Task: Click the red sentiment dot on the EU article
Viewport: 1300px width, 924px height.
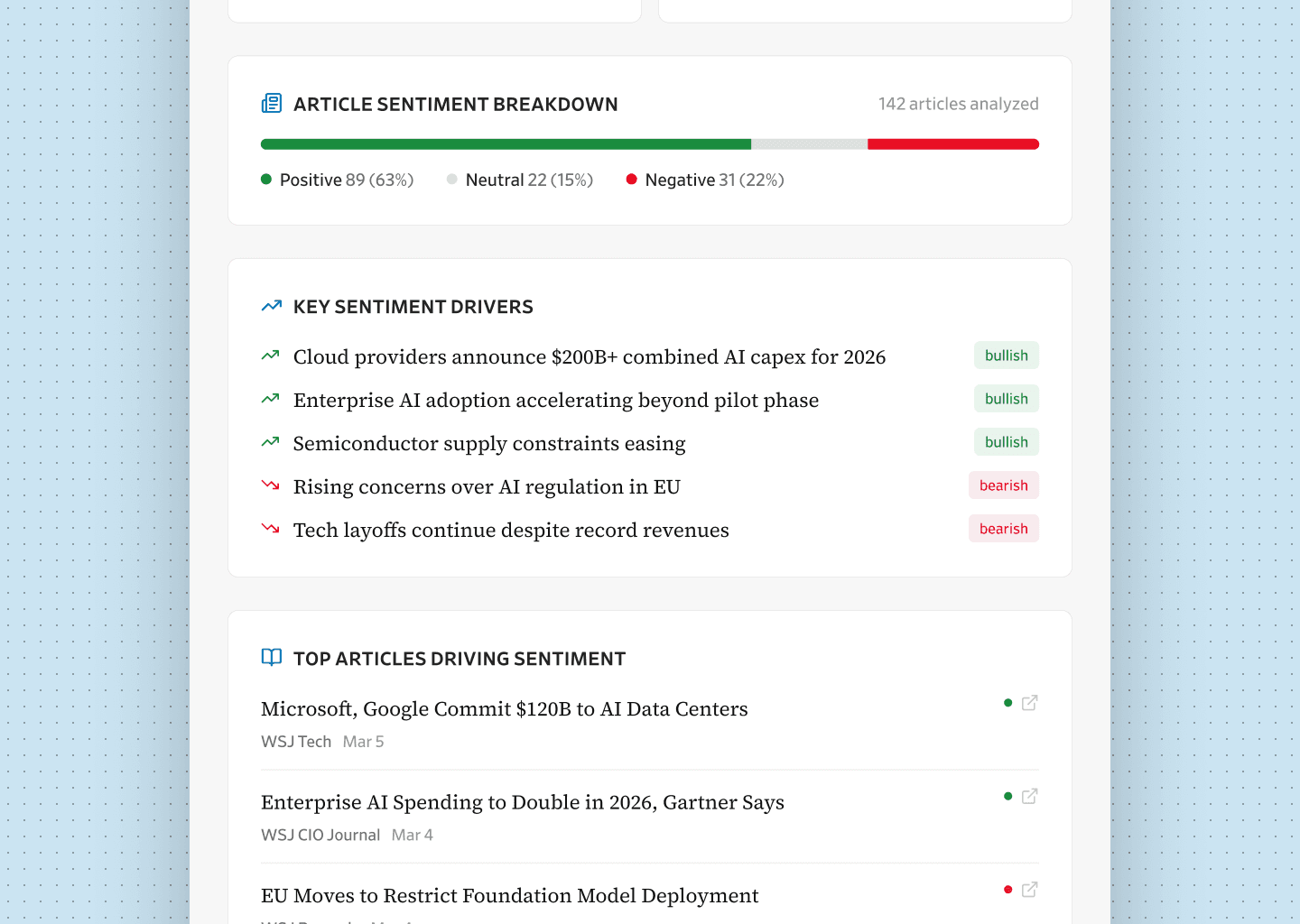Action: (1007, 889)
